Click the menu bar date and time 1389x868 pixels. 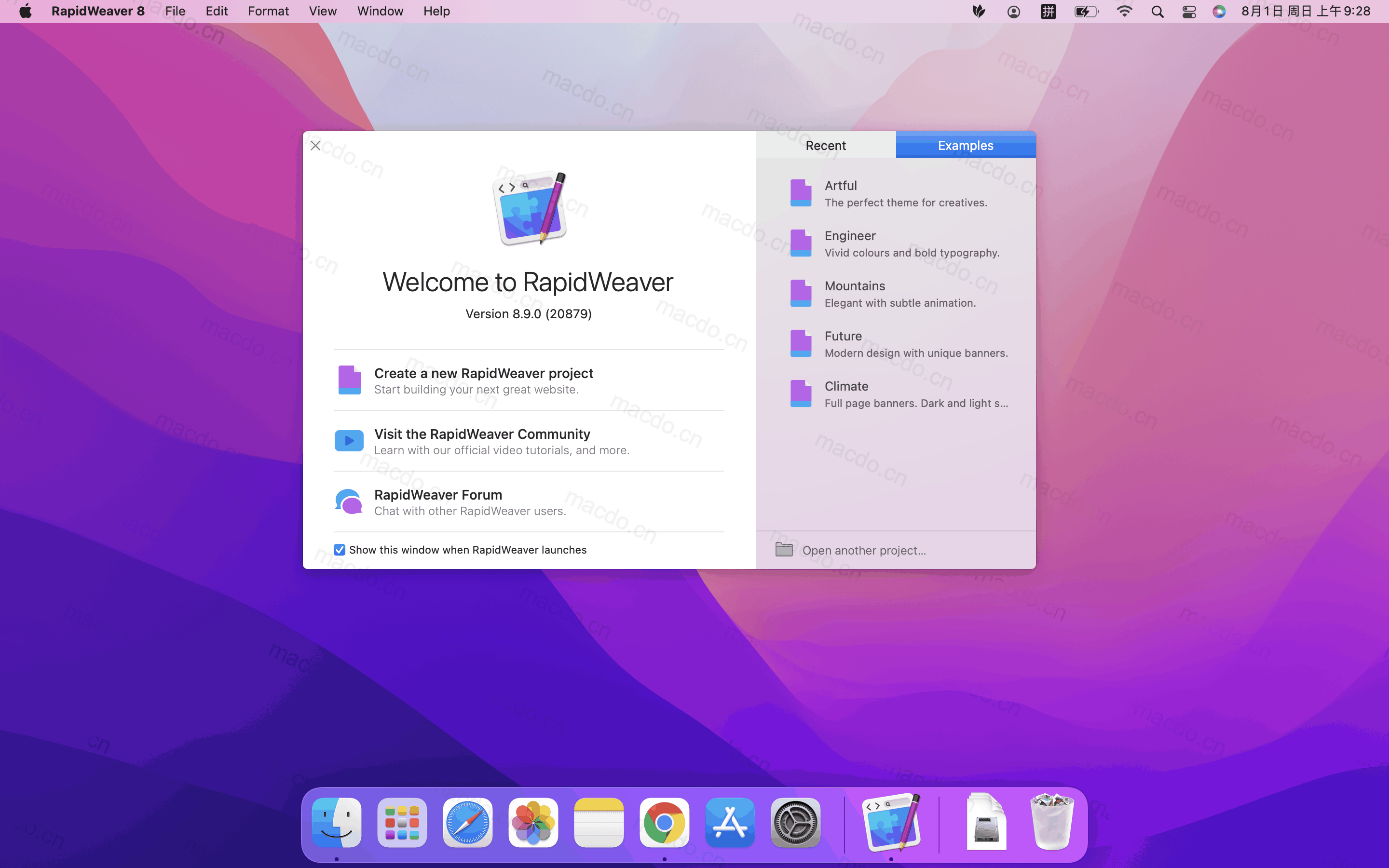(1306, 12)
